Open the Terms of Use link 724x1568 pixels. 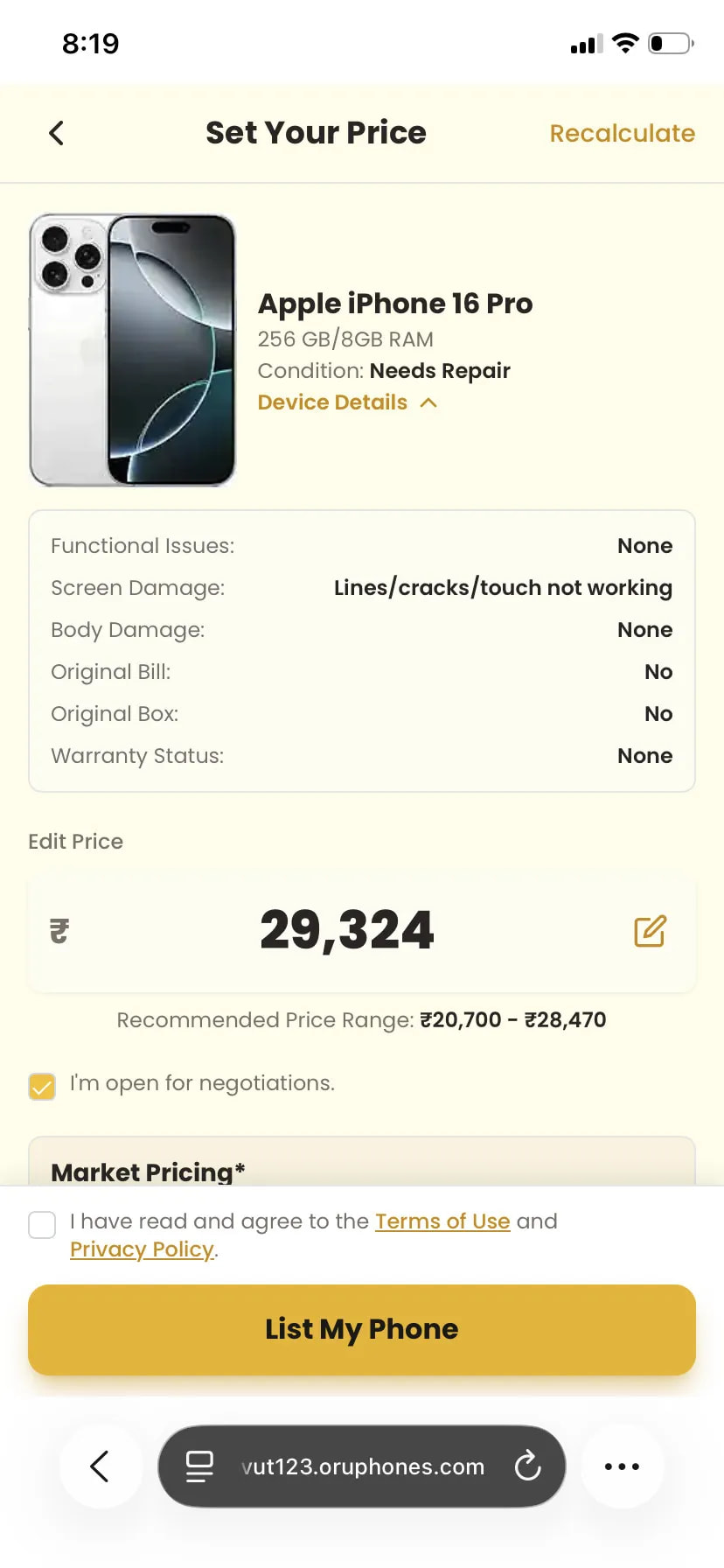(x=442, y=1221)
